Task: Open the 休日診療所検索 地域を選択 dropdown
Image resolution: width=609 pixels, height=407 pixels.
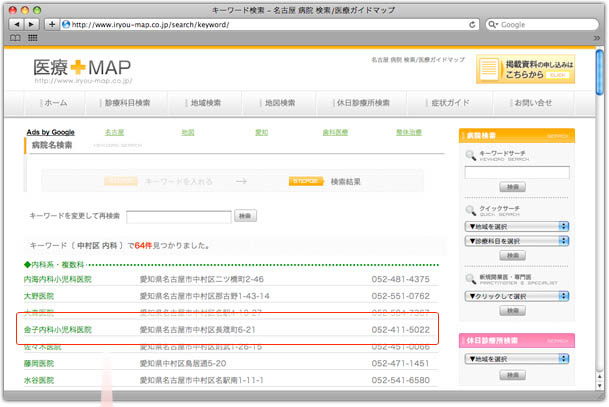Action: pos(517,359)
